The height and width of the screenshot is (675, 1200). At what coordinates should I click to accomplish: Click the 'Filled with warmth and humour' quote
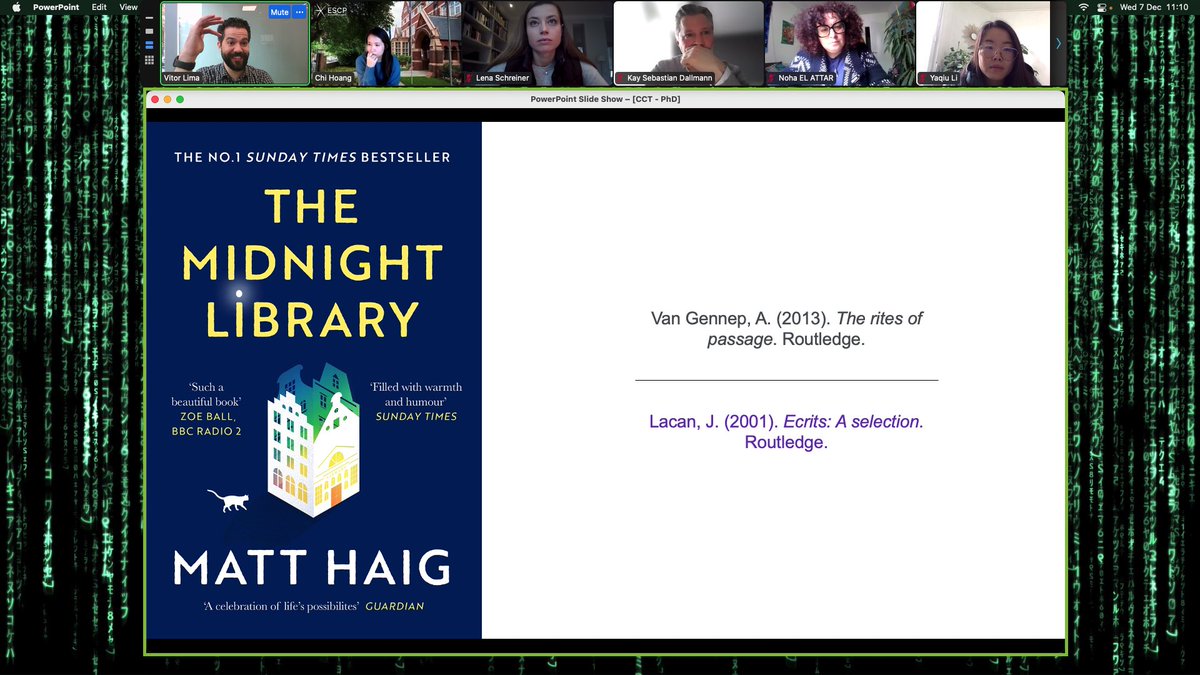tap(417, 402)
